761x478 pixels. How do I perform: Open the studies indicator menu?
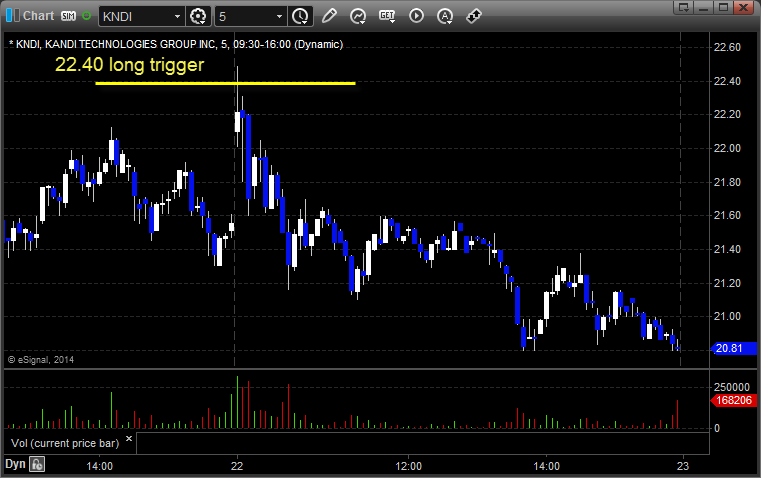[358, 16]
